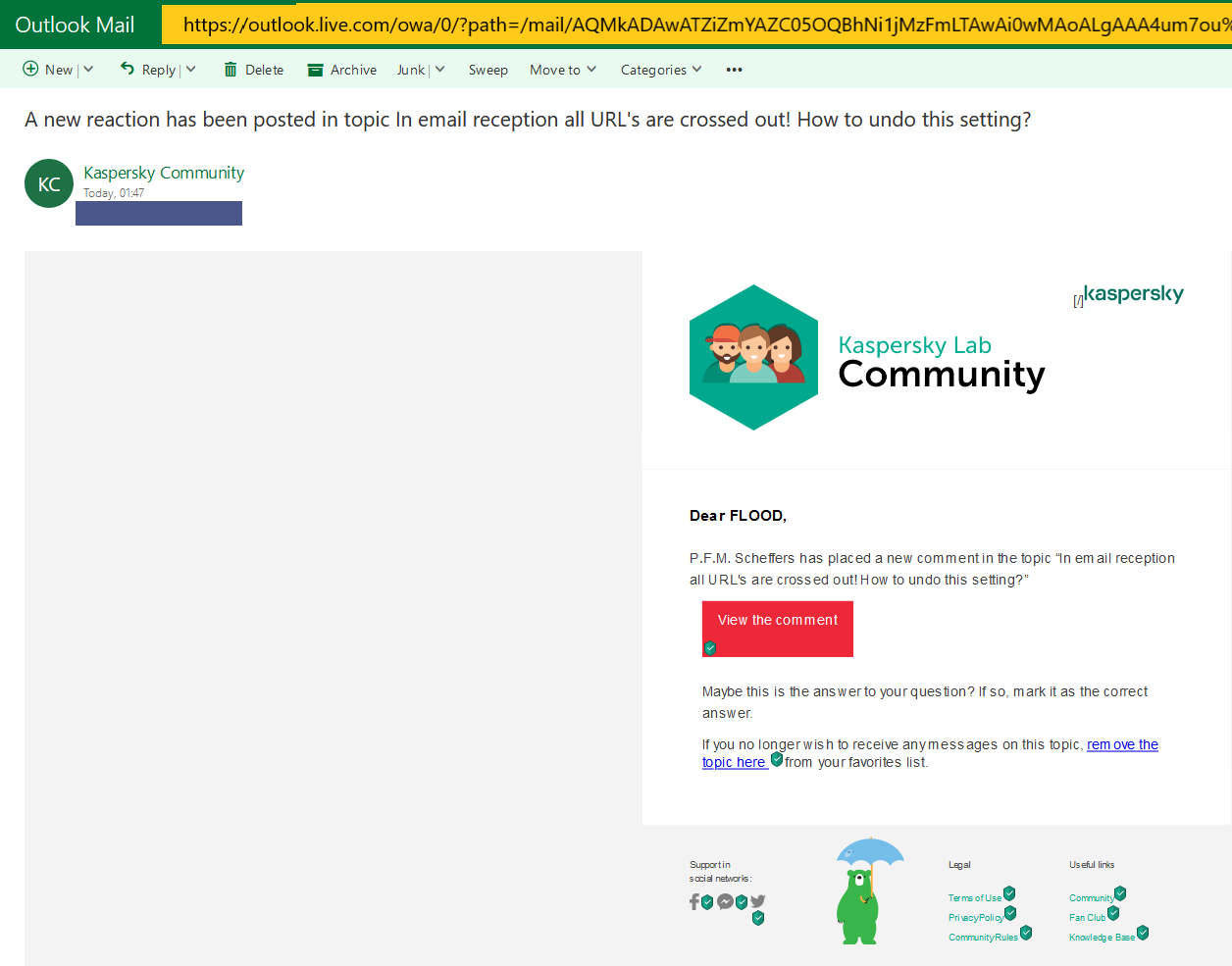
Task: Click the Delete trash can icon
Action: [x=231, y=69]
